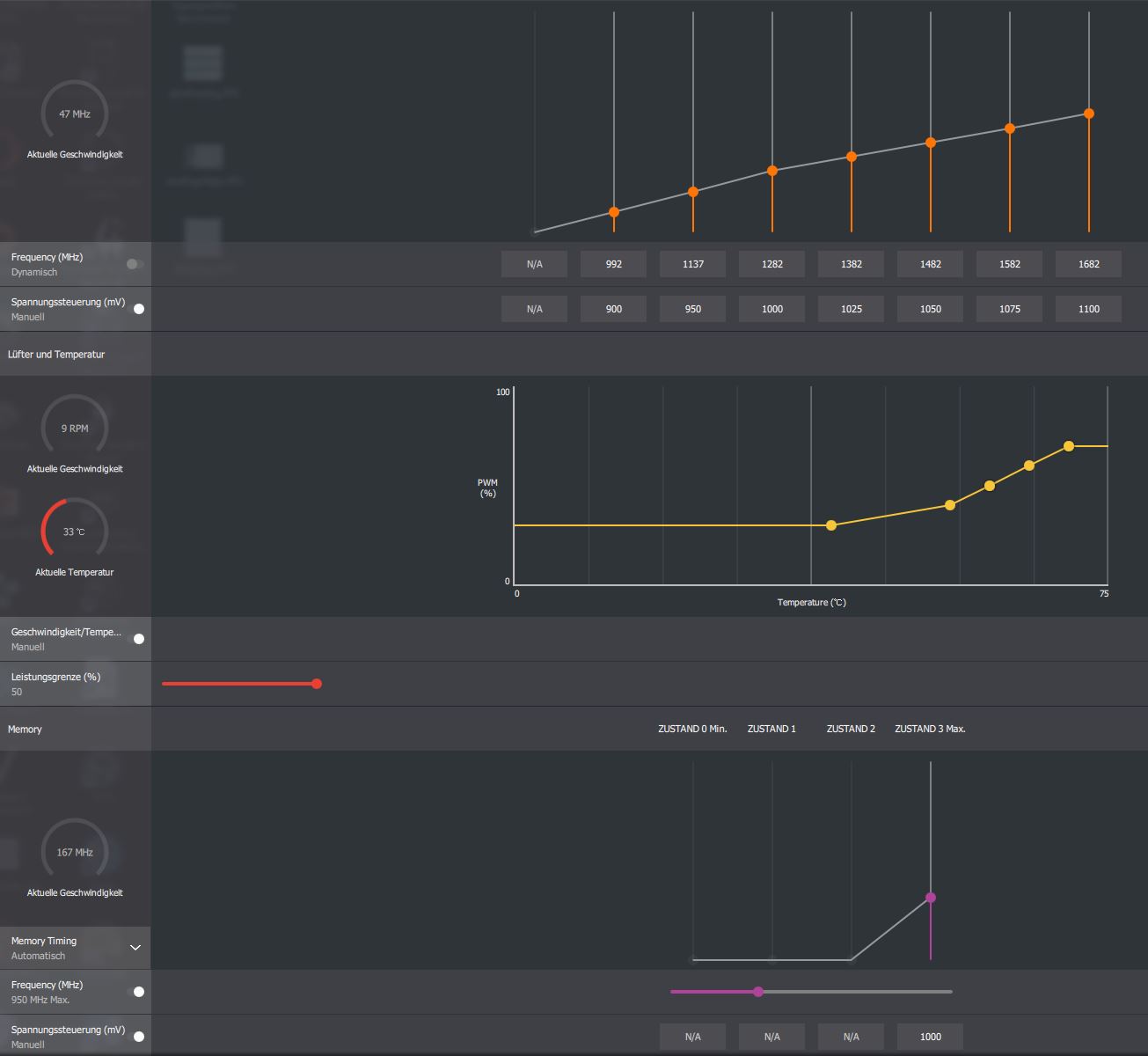Select the 1682 MHz frequency field
This screenshot has height=1056, width=1148.
(x=1089, y=264)
